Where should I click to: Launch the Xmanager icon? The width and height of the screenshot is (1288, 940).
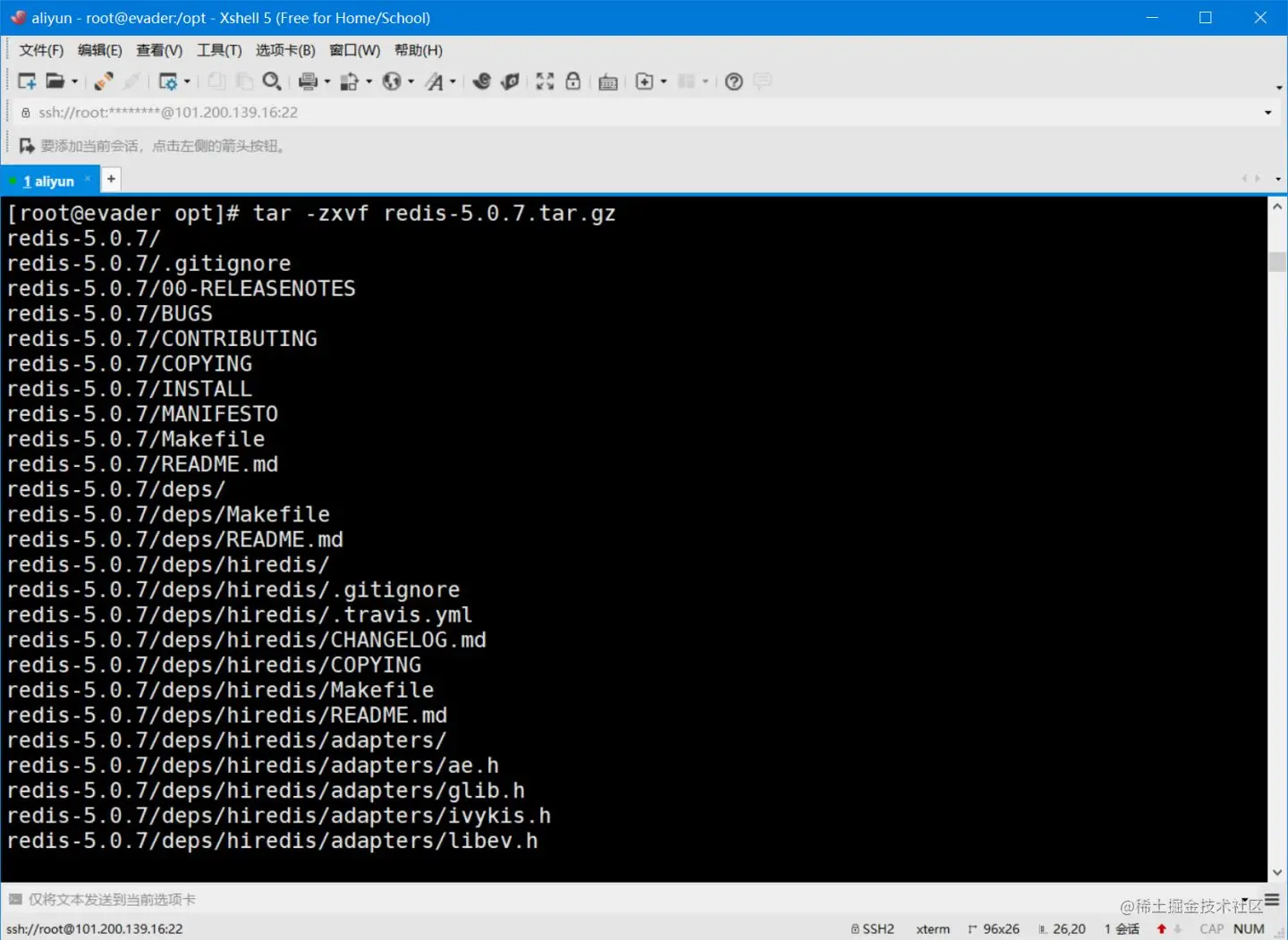click(x=510, y=81)
